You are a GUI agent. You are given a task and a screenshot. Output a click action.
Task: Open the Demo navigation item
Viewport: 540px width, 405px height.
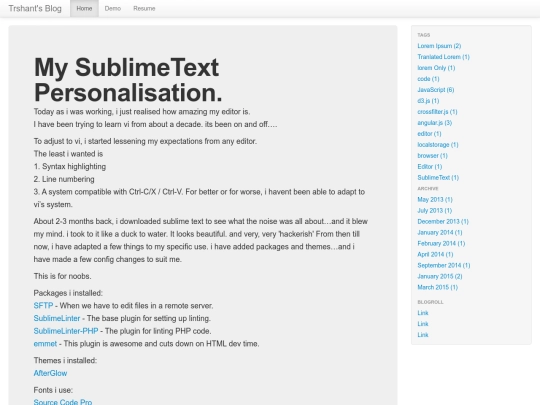pyautogui.click(x=113, y=8)
